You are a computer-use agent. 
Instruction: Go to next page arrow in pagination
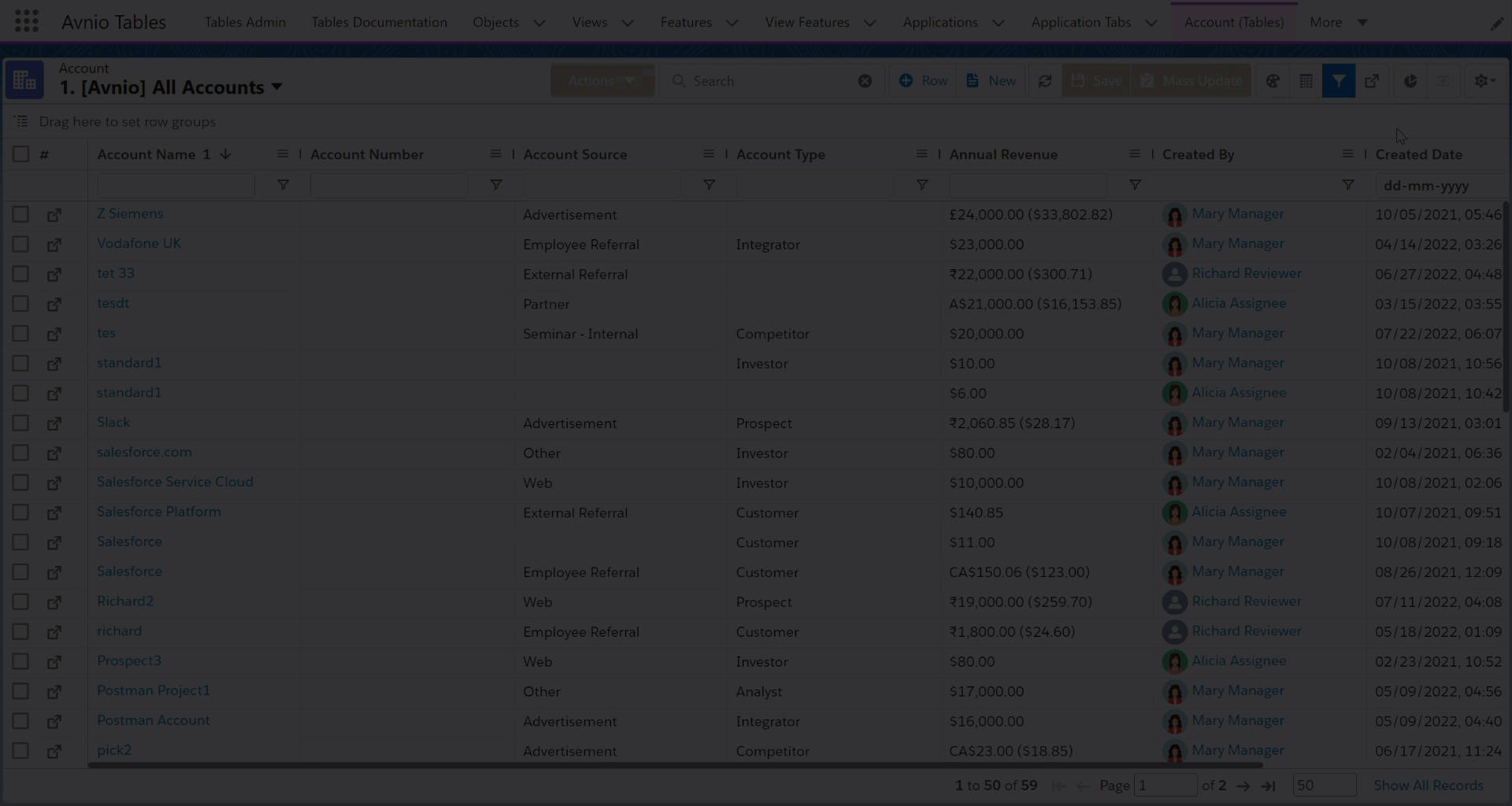(x=1243, y=786)
